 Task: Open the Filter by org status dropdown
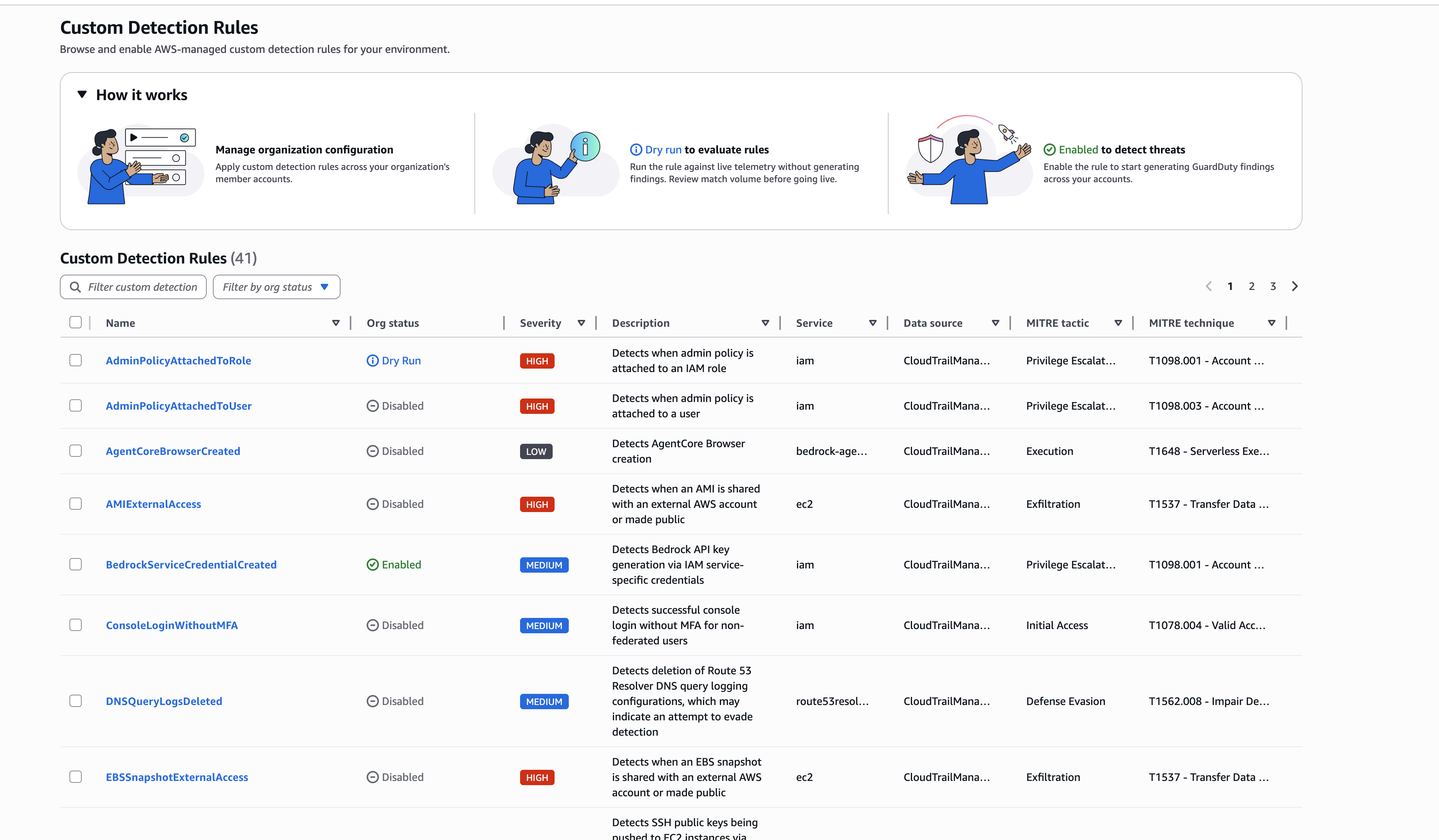pos(277,287)
